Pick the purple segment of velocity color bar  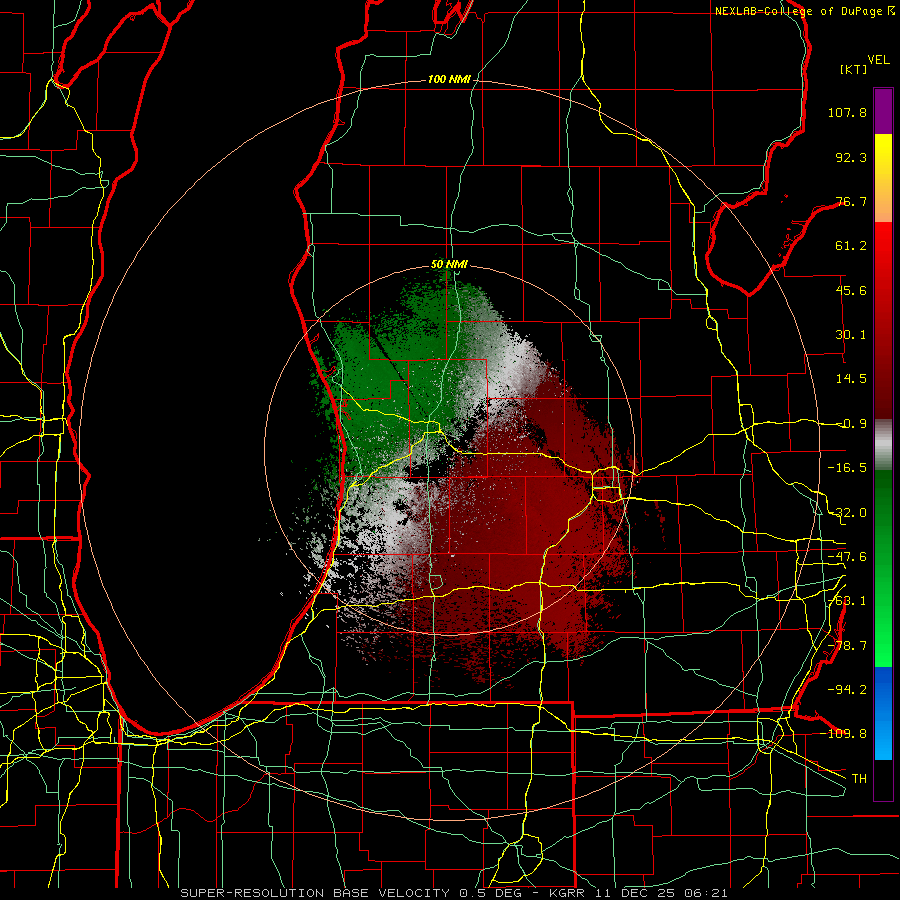pyautogui.click(x=883, y=111)
